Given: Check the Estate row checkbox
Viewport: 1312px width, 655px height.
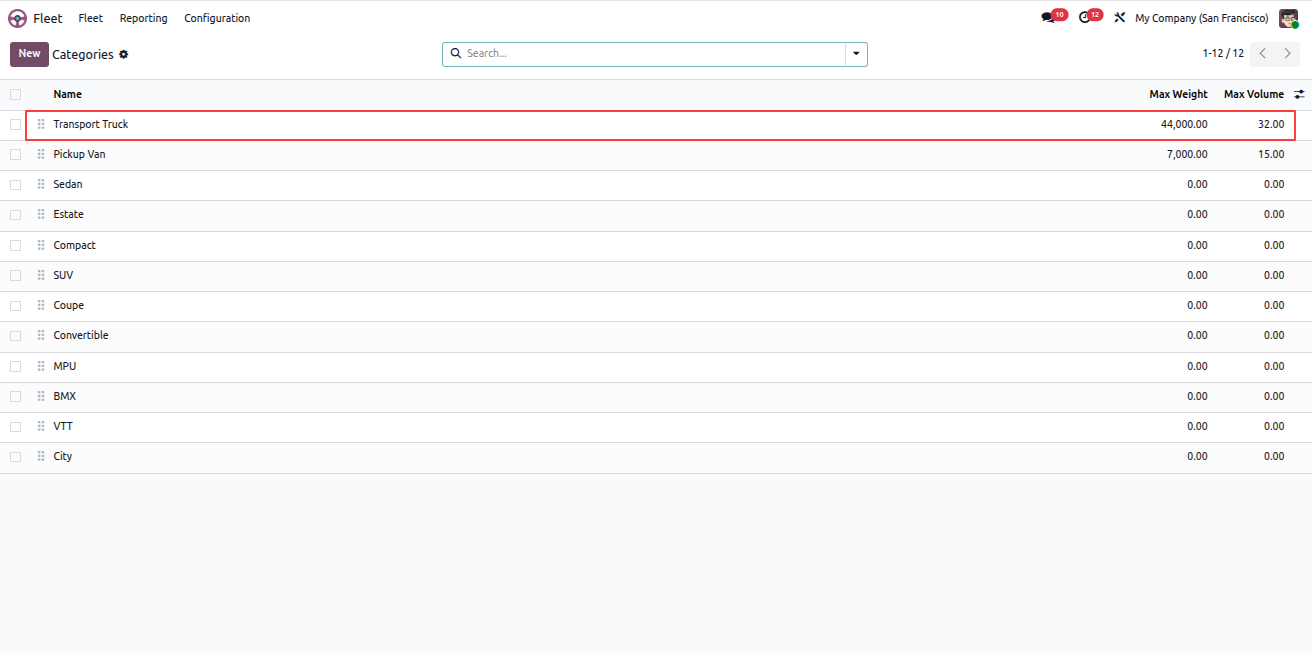Looking at the screenshot, I should tap(15, 214).
